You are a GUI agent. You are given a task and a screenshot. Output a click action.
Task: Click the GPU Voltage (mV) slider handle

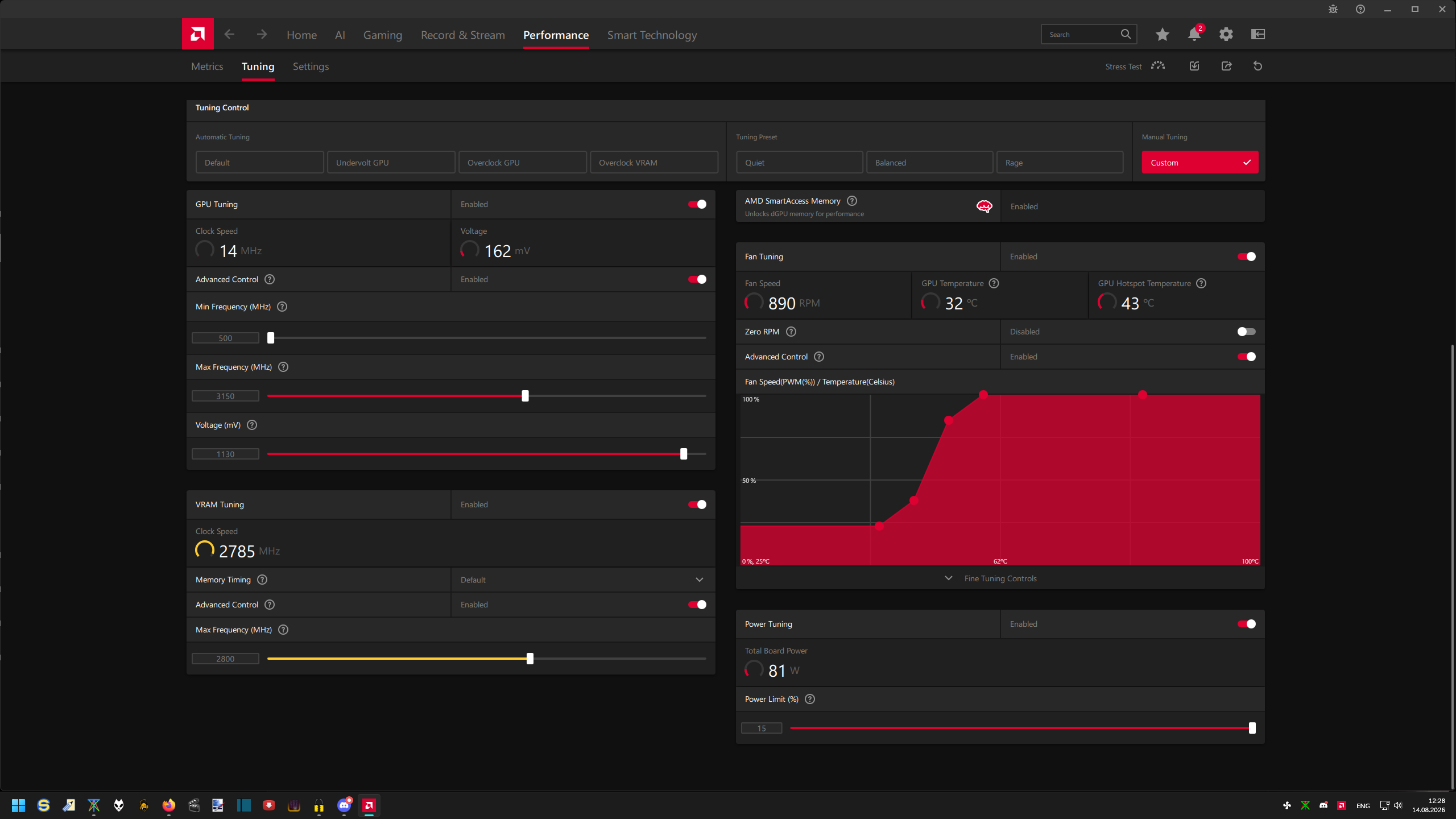tap(684, 454)
